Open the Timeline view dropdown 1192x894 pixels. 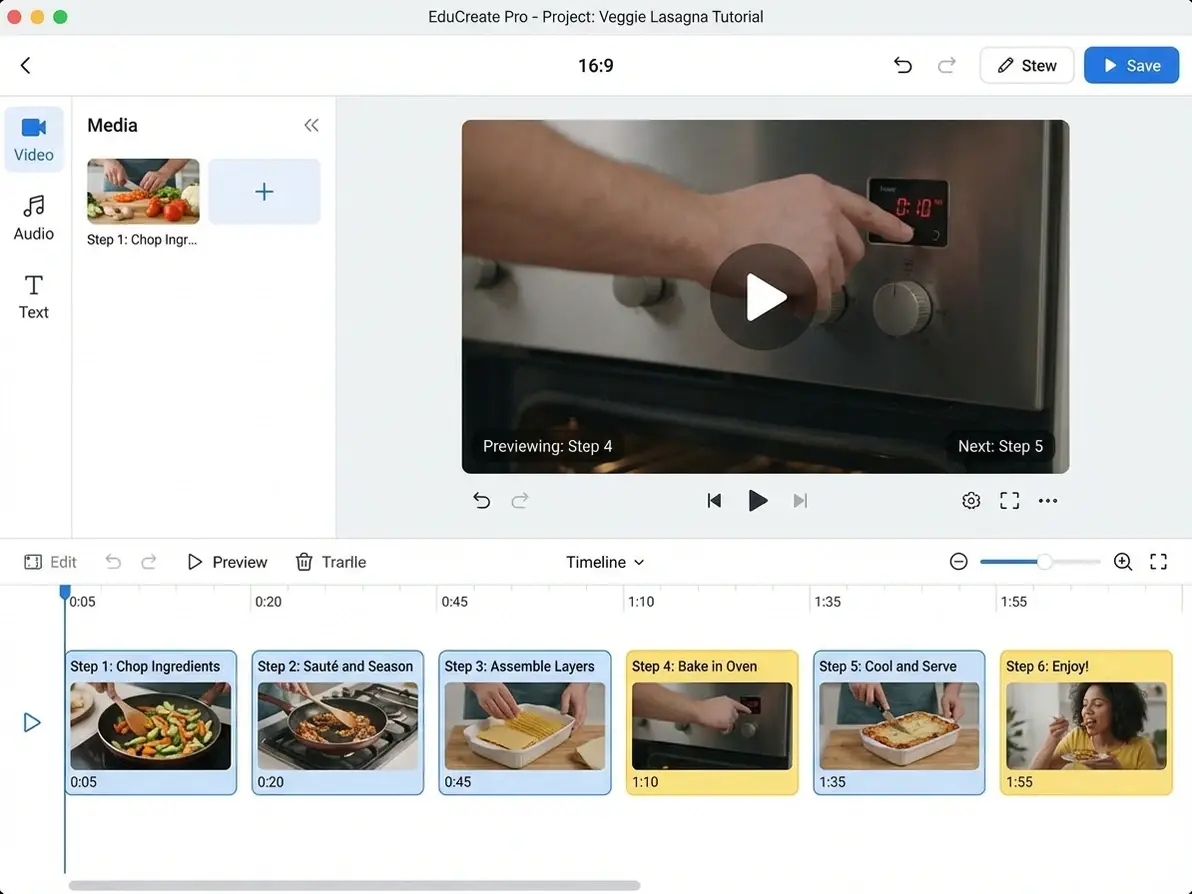coord(604,561)
